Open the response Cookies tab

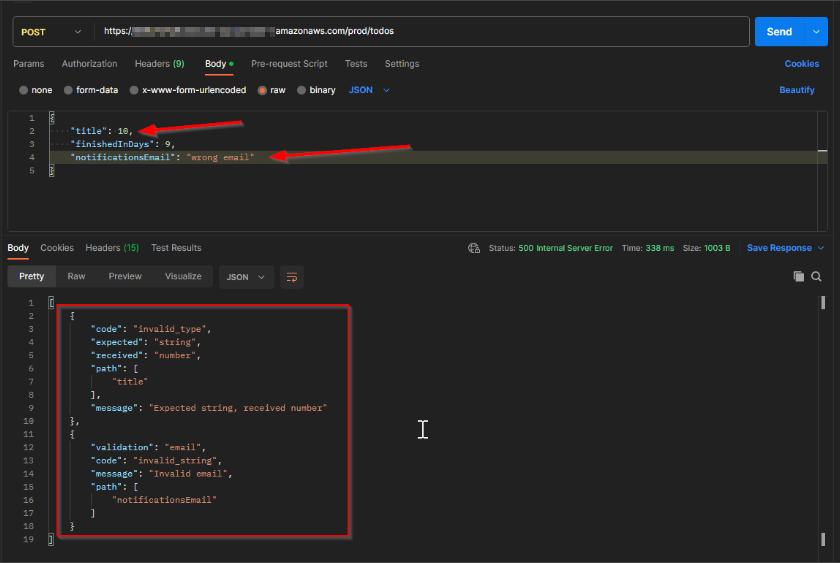[57, 248]
